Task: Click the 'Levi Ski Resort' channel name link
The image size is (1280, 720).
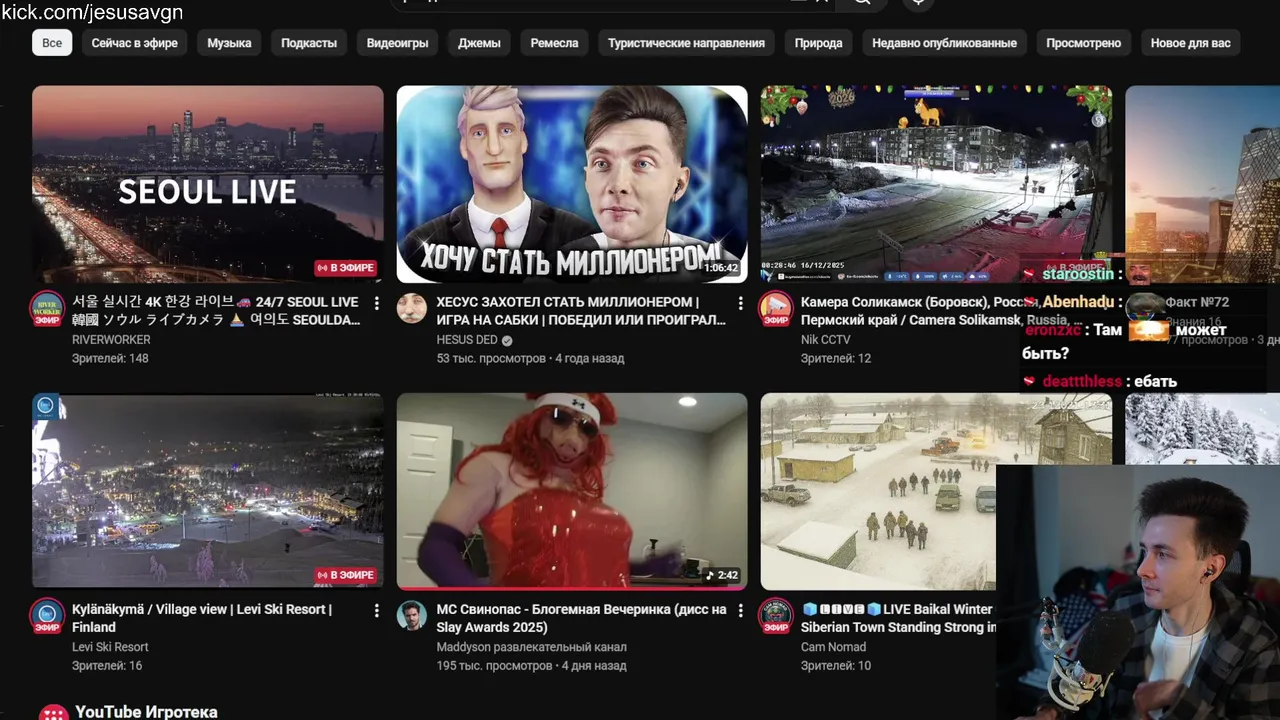Action: click(110, 647)
